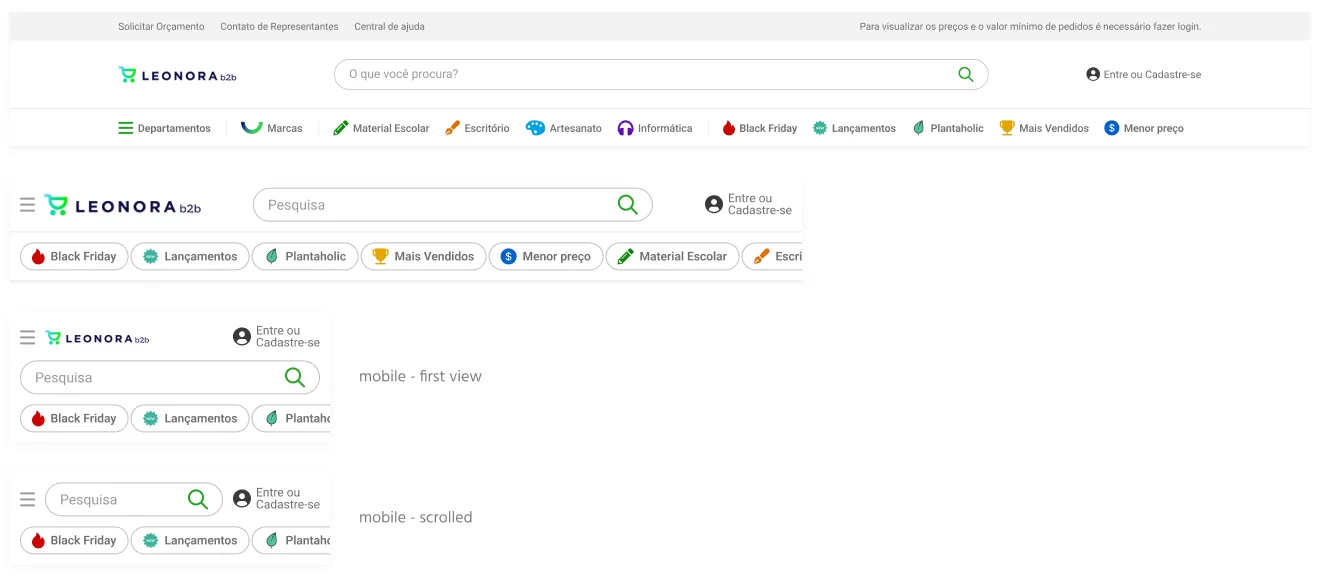Focus Pesquisa field in mobile first view
This screenshot has height=576, width=1318.
tap(170, 377)
